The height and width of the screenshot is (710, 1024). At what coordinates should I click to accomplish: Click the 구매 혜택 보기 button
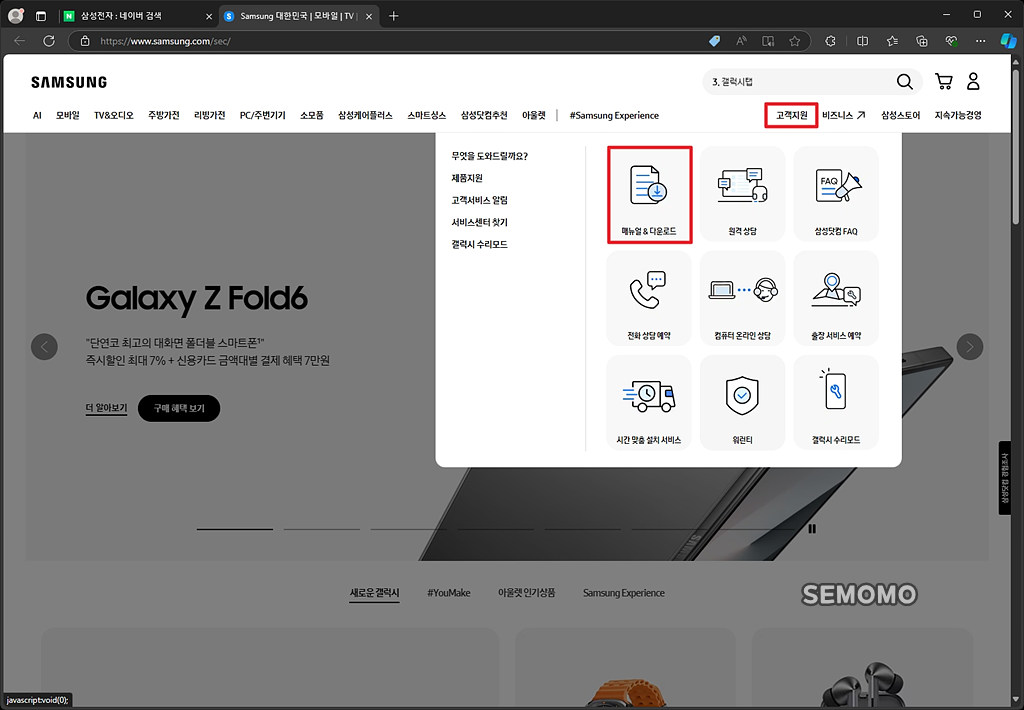[179, 408]
